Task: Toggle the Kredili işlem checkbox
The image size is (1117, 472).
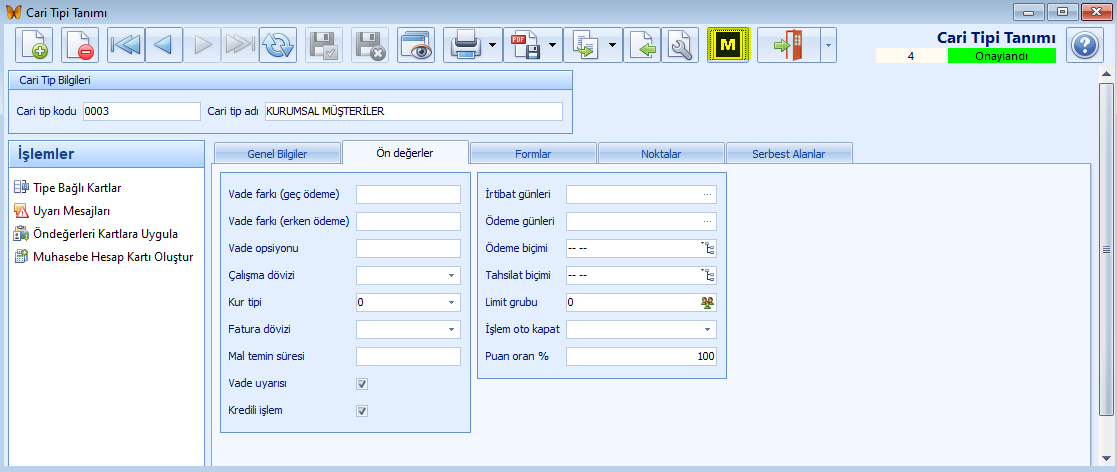Action: click(362, 410)
